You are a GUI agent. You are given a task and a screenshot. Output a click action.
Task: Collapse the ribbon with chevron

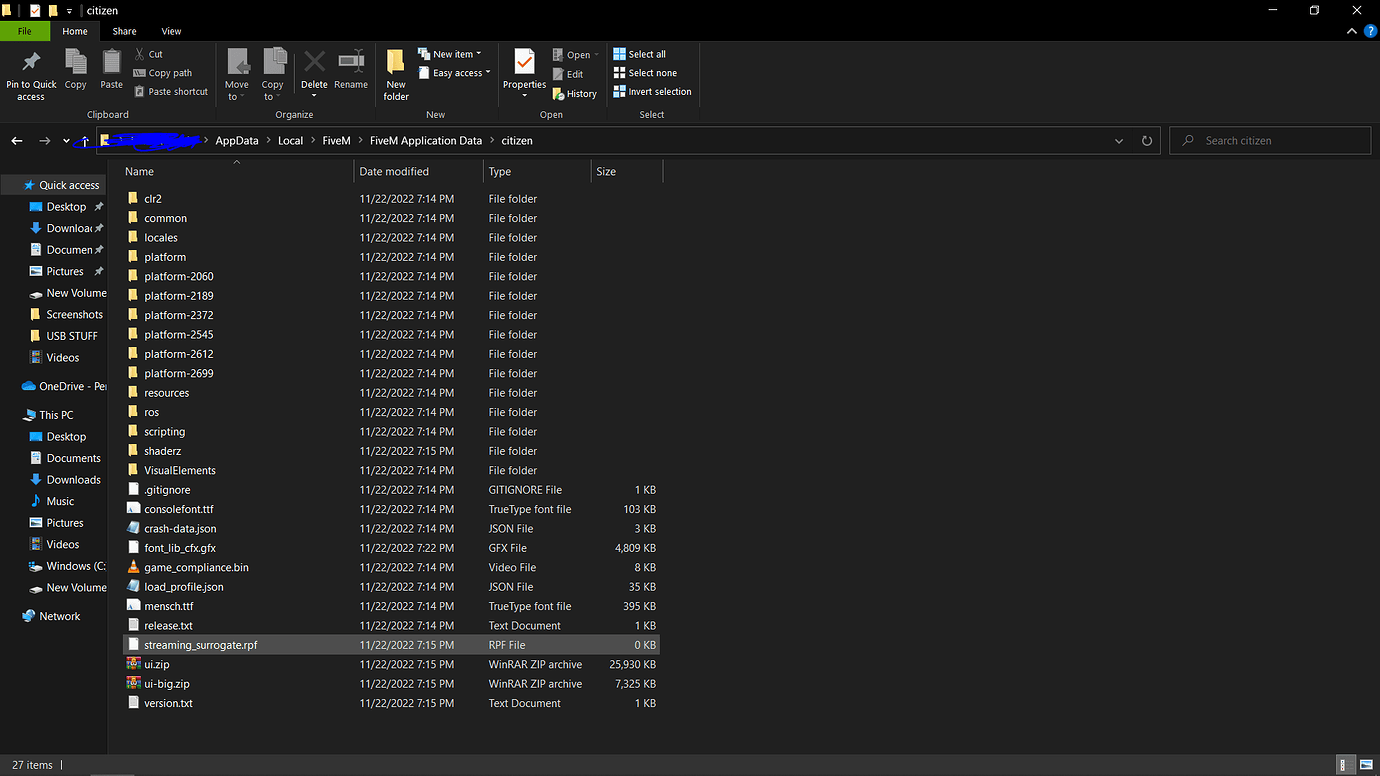coord(1350,31)
